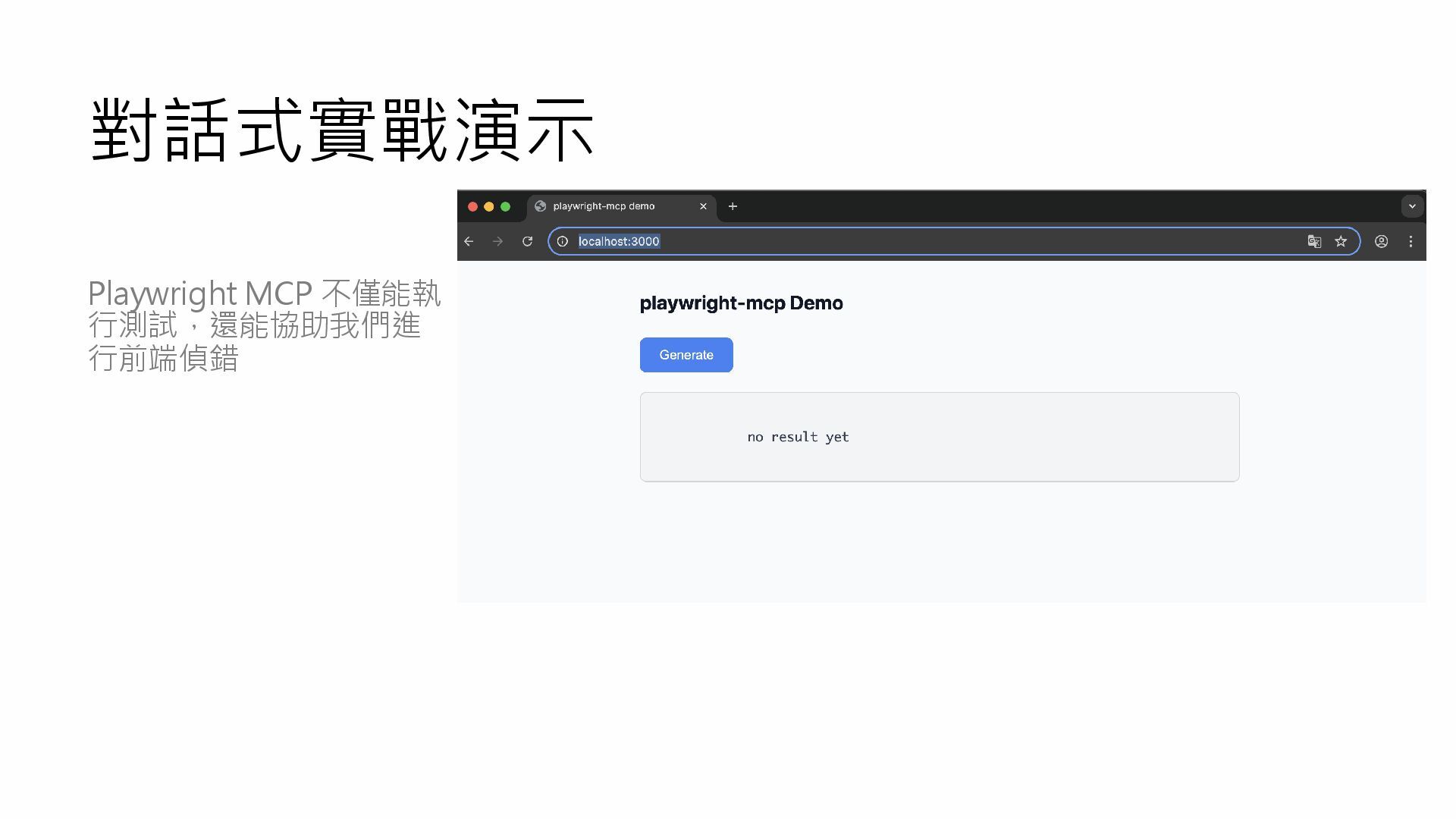Screen dimensions: 1456x819
Task: Close the playwright-mcp demo tab
Action: (x=703, y=206)
